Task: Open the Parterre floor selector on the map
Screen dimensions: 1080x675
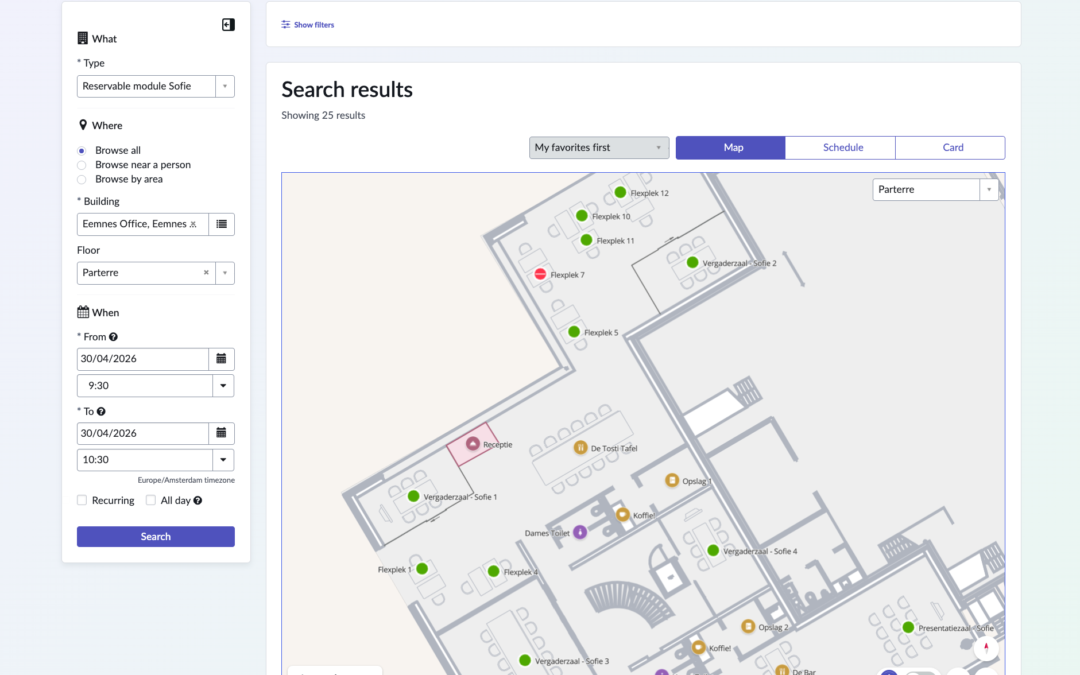Action: coord(935,189)
